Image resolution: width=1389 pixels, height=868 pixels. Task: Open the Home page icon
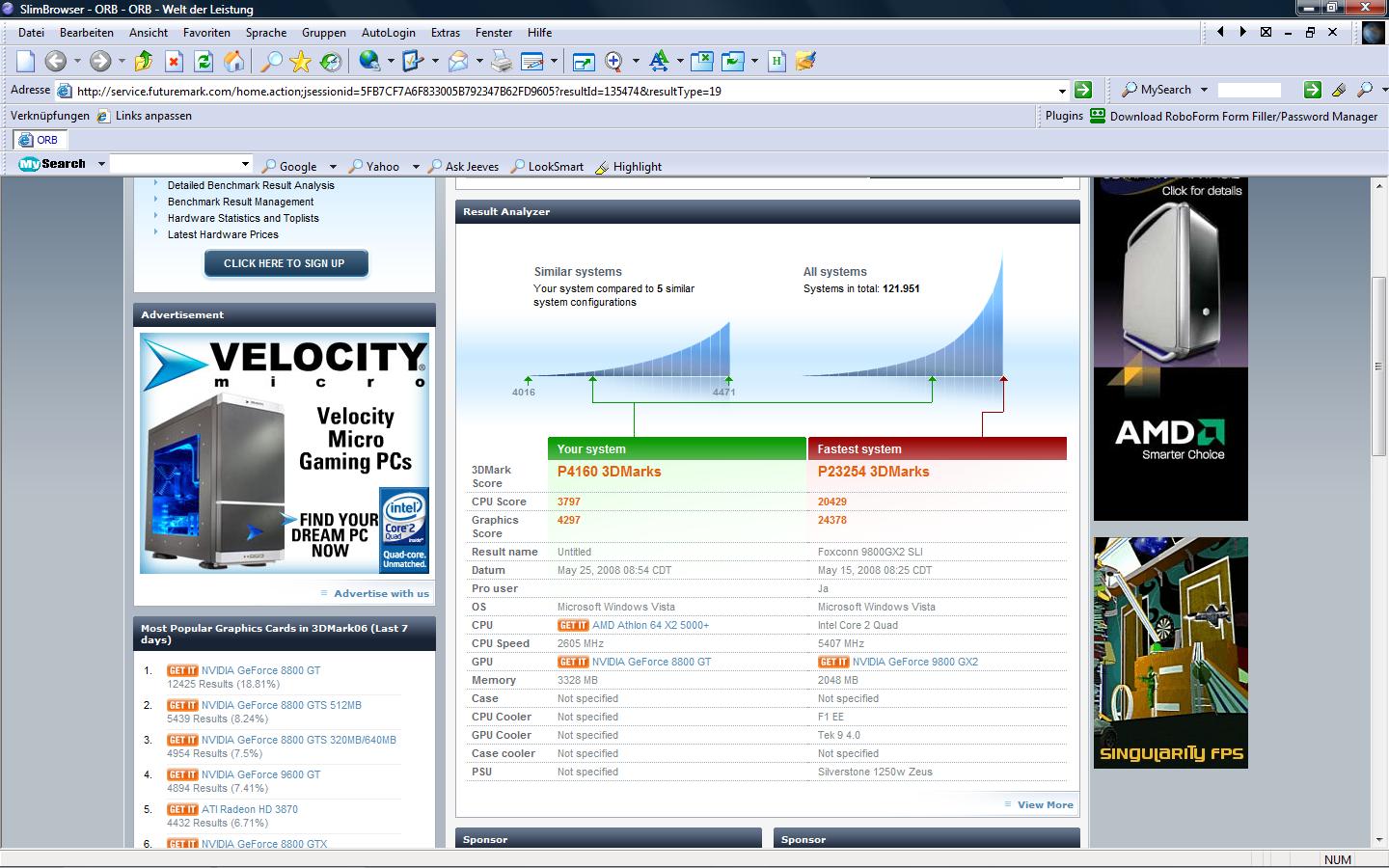tap(233, 61)
